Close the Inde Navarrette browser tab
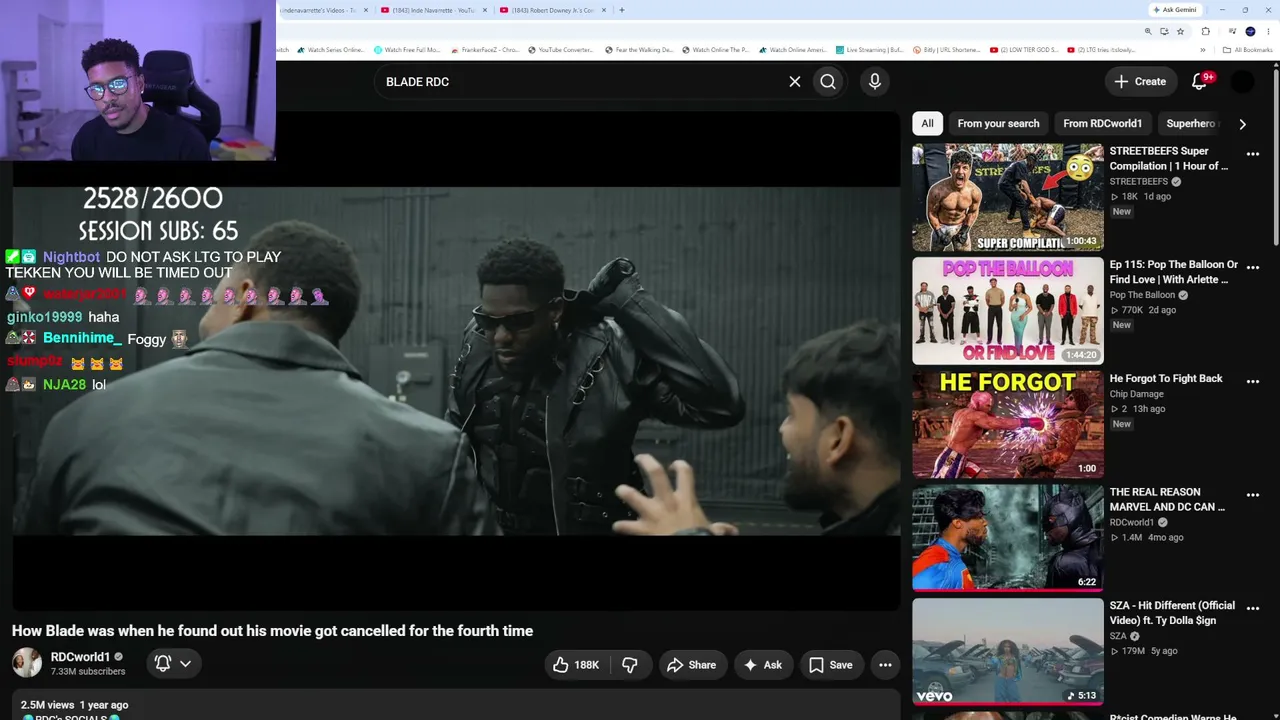The height and width of the screenshot is (720, 1280). pyautogui.click(x=485, y=10)
